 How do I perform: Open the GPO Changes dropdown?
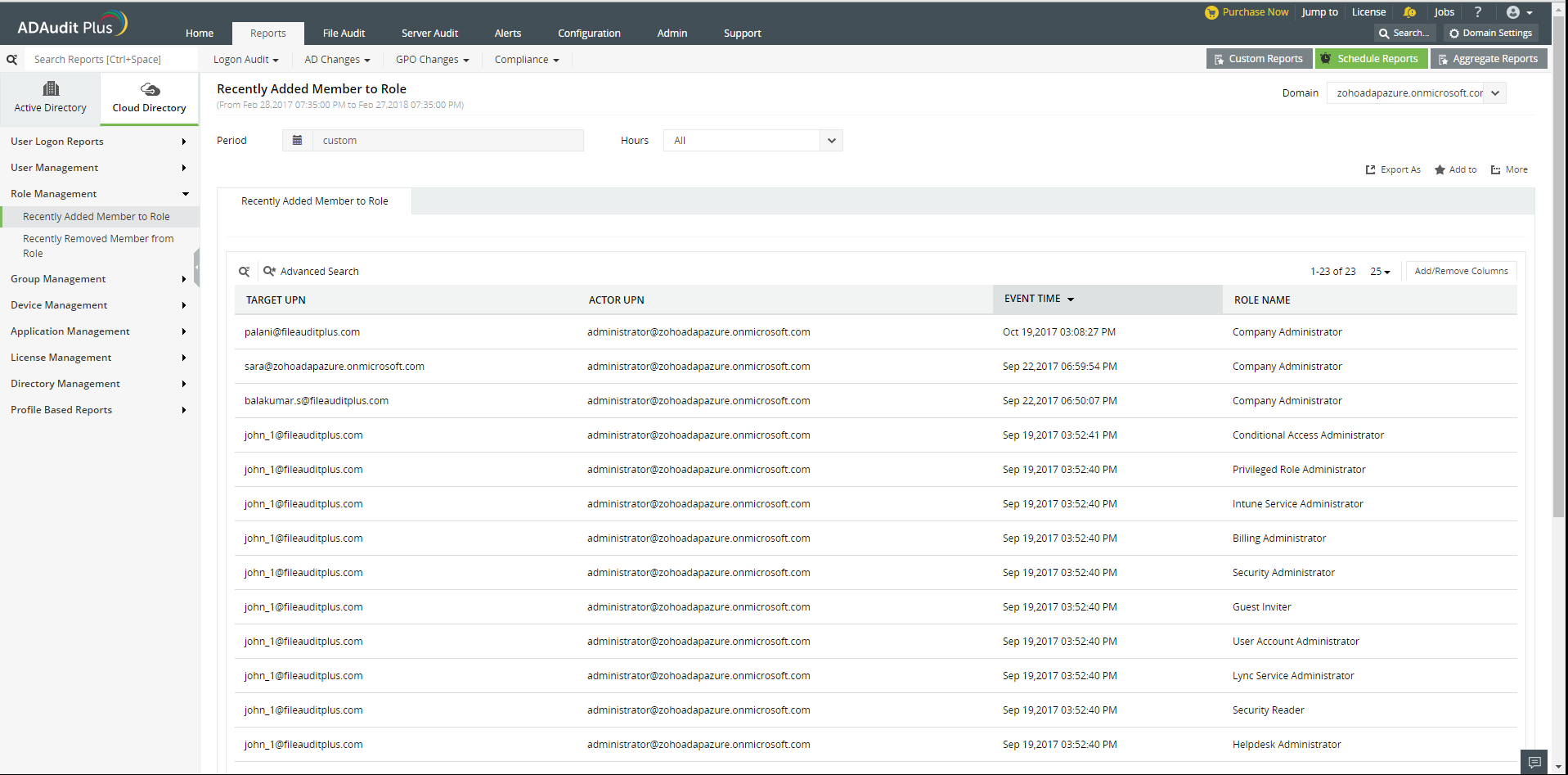point(433,60)
